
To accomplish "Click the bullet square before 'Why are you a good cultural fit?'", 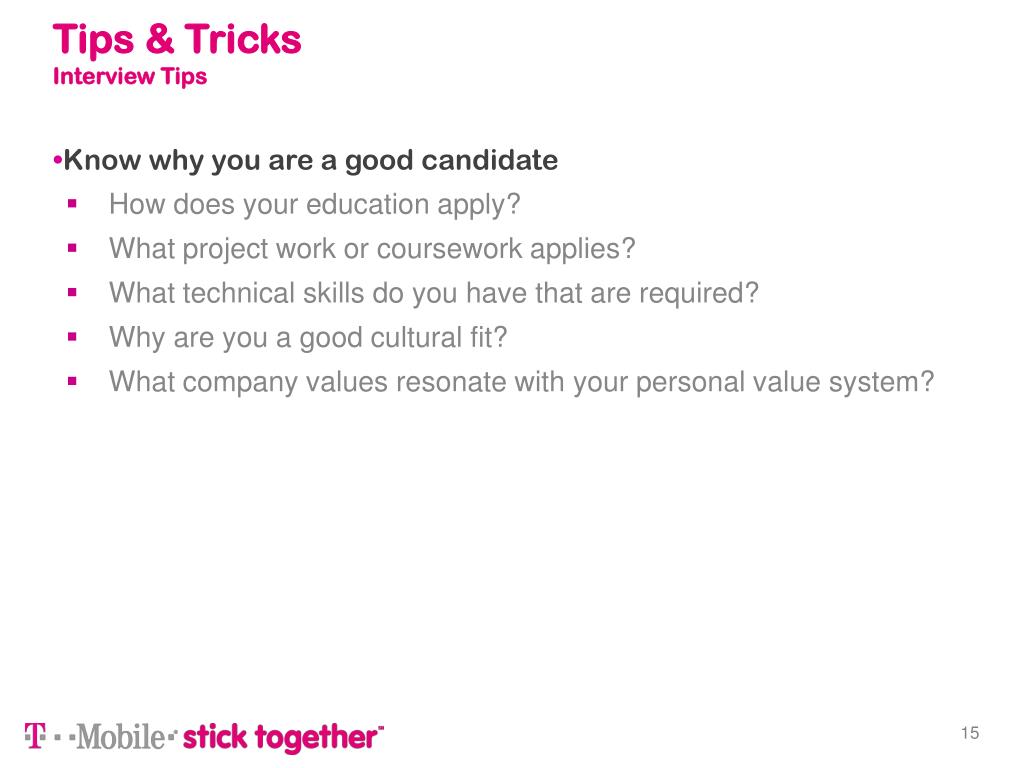I will (x=73, y=337).
